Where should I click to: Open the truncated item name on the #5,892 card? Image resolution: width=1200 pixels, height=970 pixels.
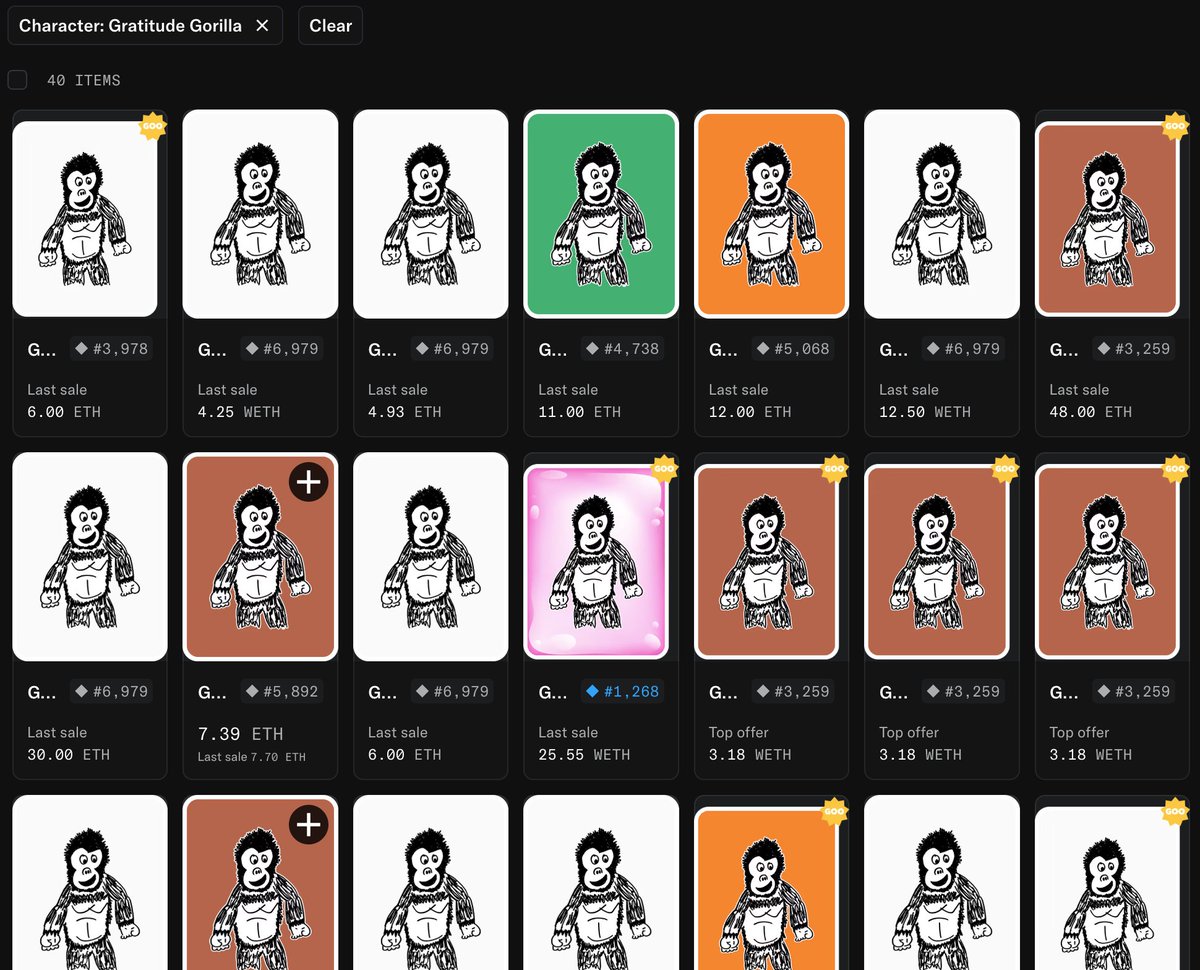(x=213, y=691)
